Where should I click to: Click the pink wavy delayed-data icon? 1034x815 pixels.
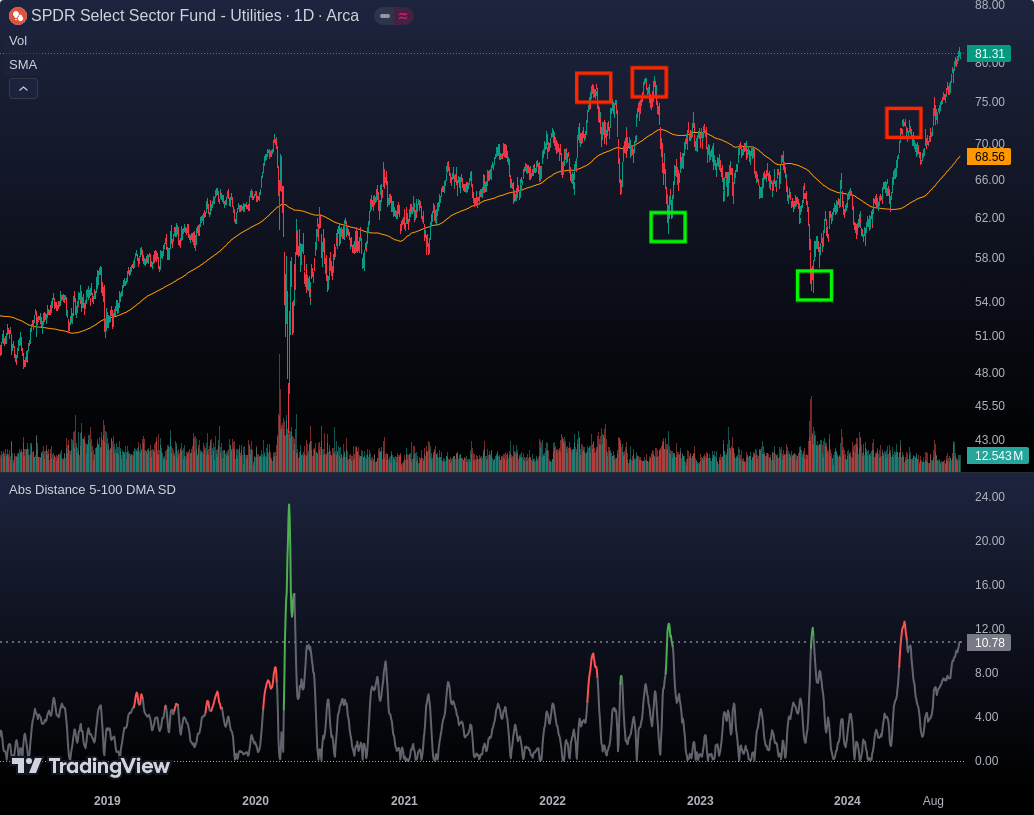click(403, 16)
